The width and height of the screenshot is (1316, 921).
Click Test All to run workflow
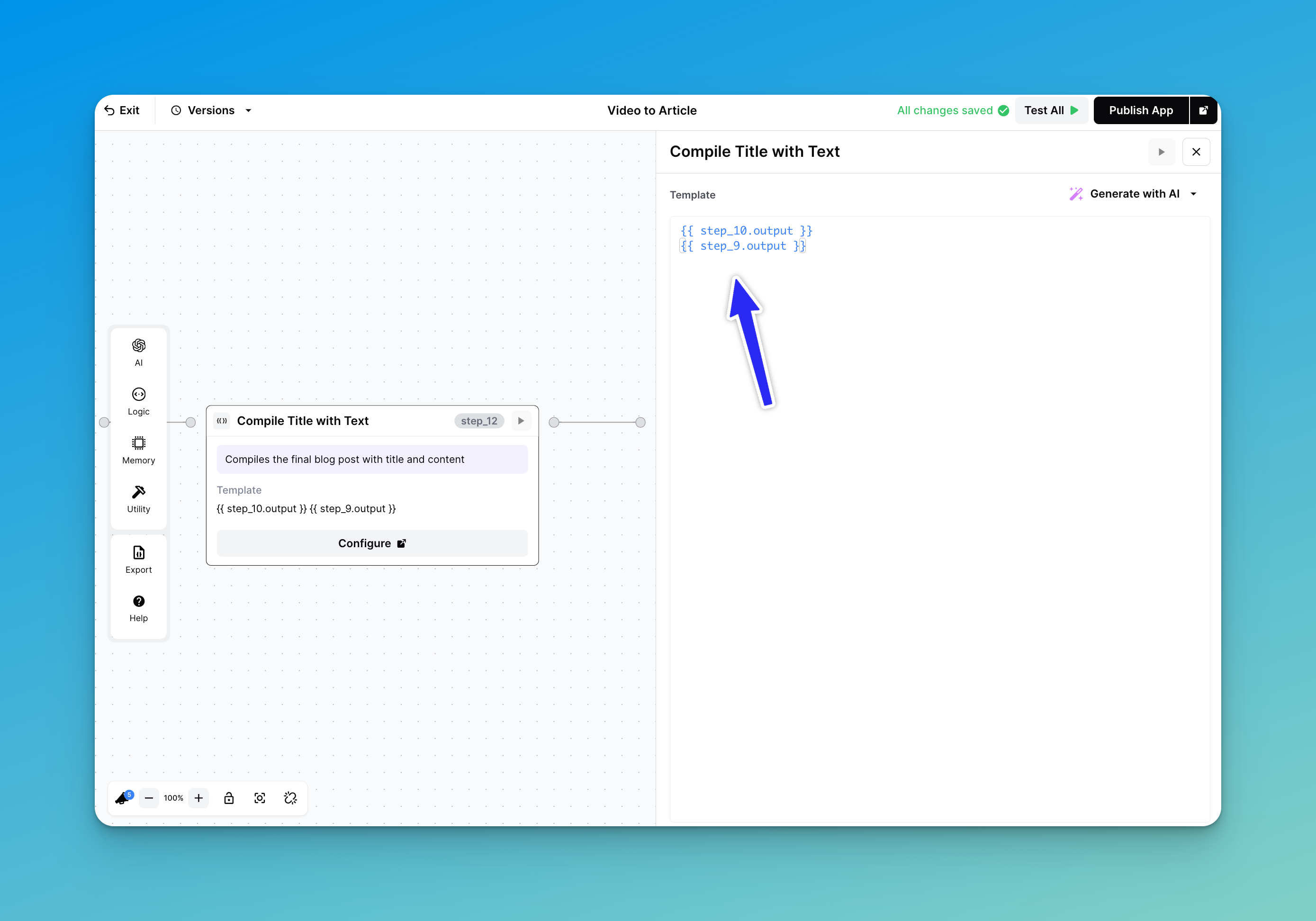(1051, 110)
